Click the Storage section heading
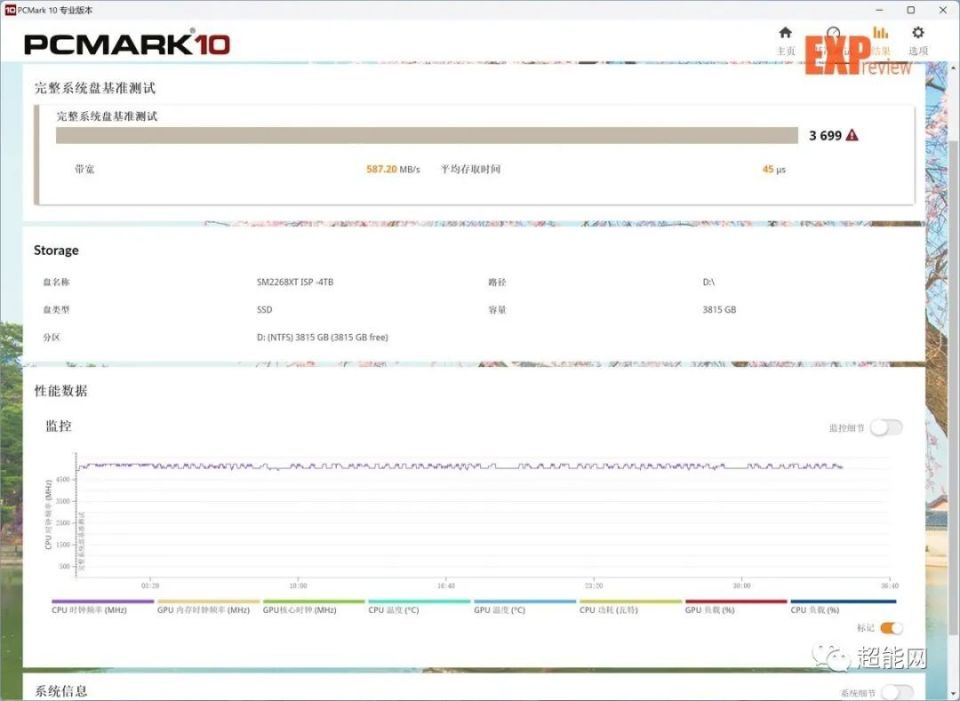 [x=56, y=250]
